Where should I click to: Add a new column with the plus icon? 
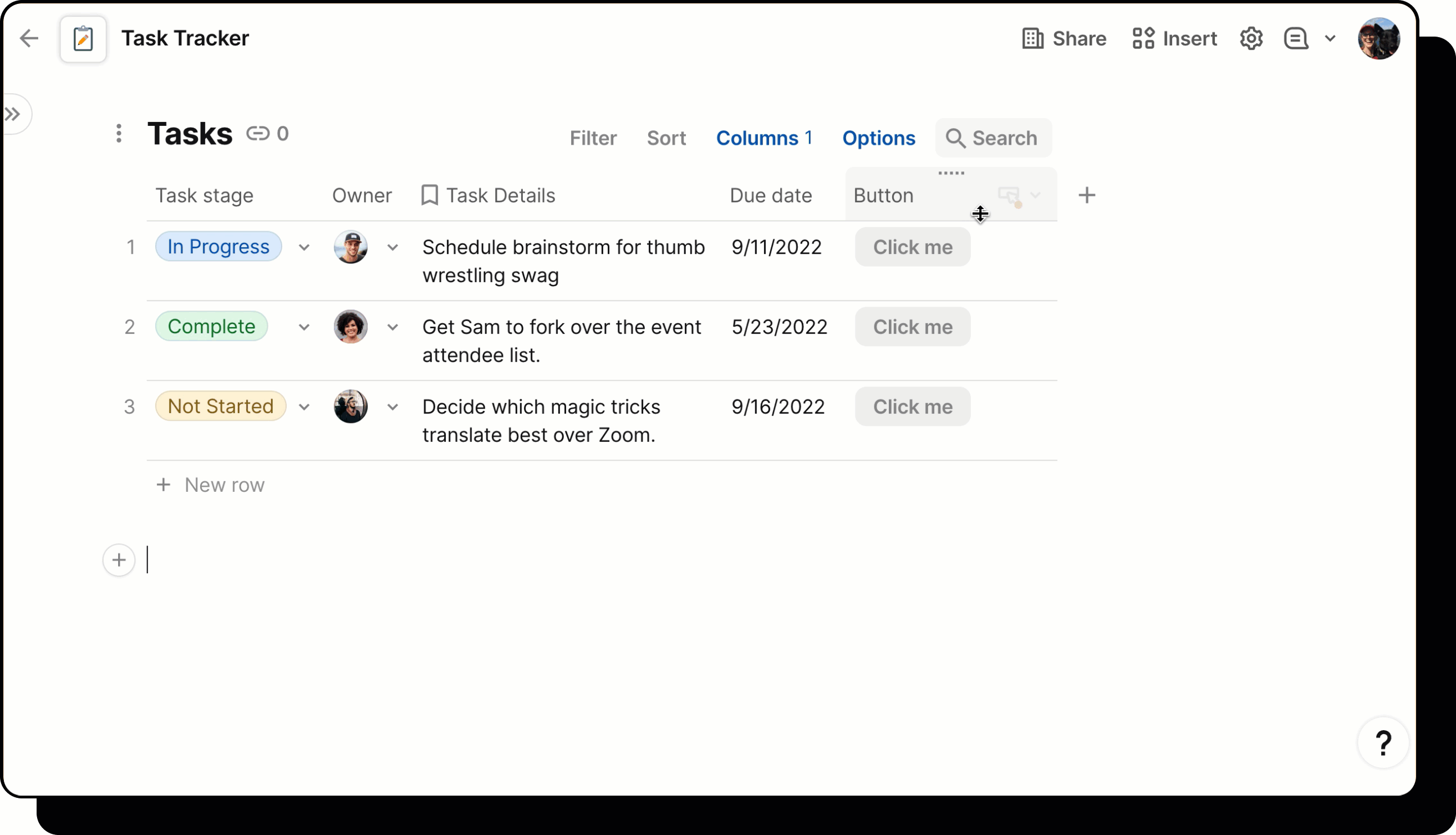(x=1087, y=195)
